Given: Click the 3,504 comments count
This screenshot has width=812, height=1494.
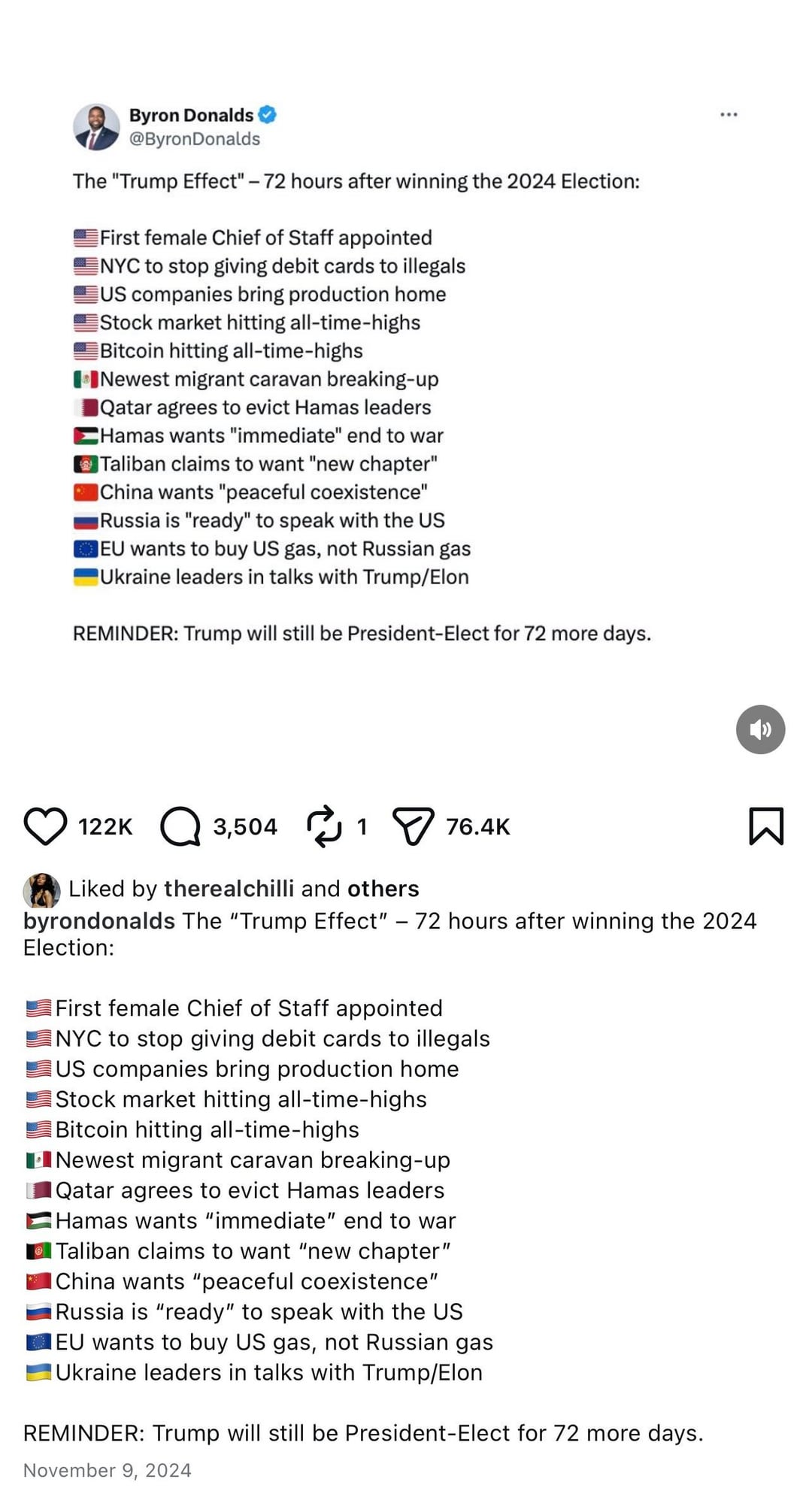Looking at the screenshot, I should click(245, 827).
